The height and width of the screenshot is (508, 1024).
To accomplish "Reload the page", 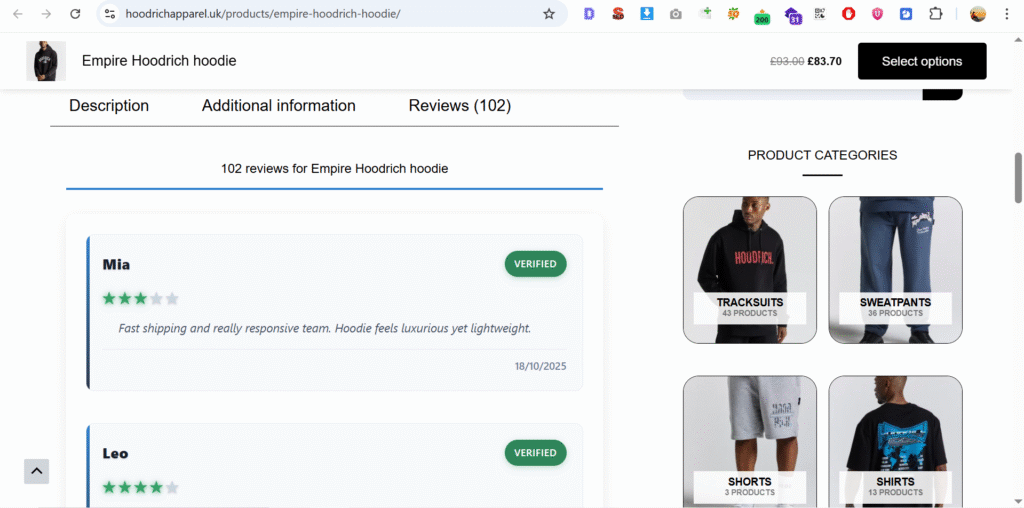I will 75,14.
